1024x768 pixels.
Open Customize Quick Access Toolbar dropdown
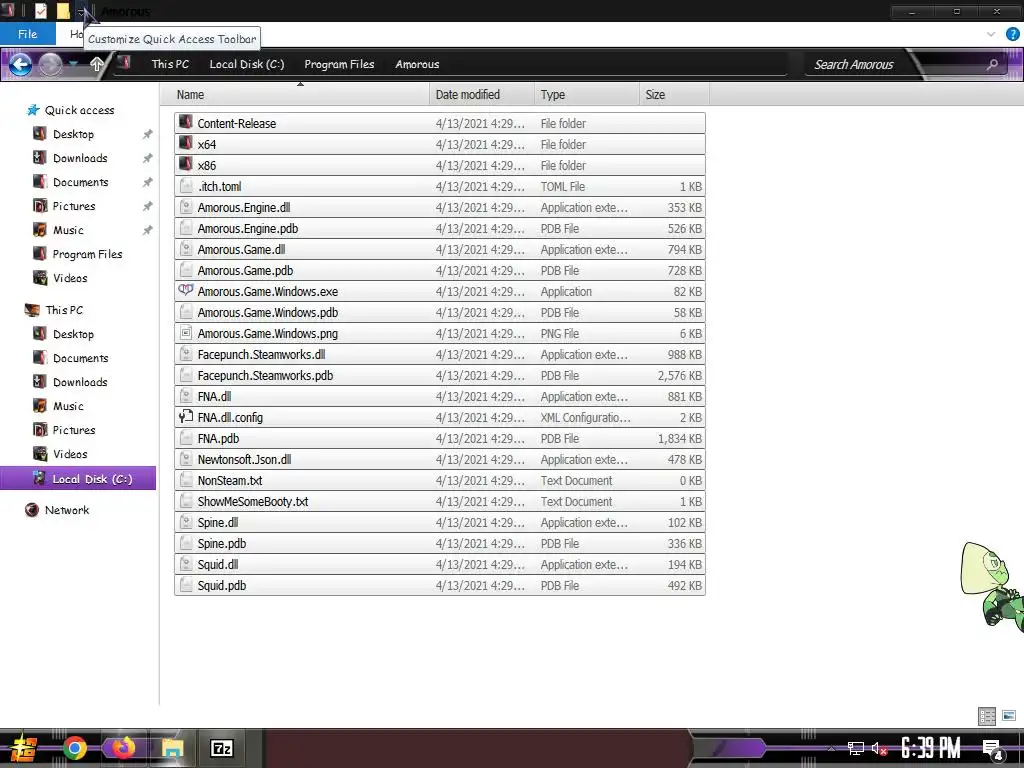click(80, 11)
